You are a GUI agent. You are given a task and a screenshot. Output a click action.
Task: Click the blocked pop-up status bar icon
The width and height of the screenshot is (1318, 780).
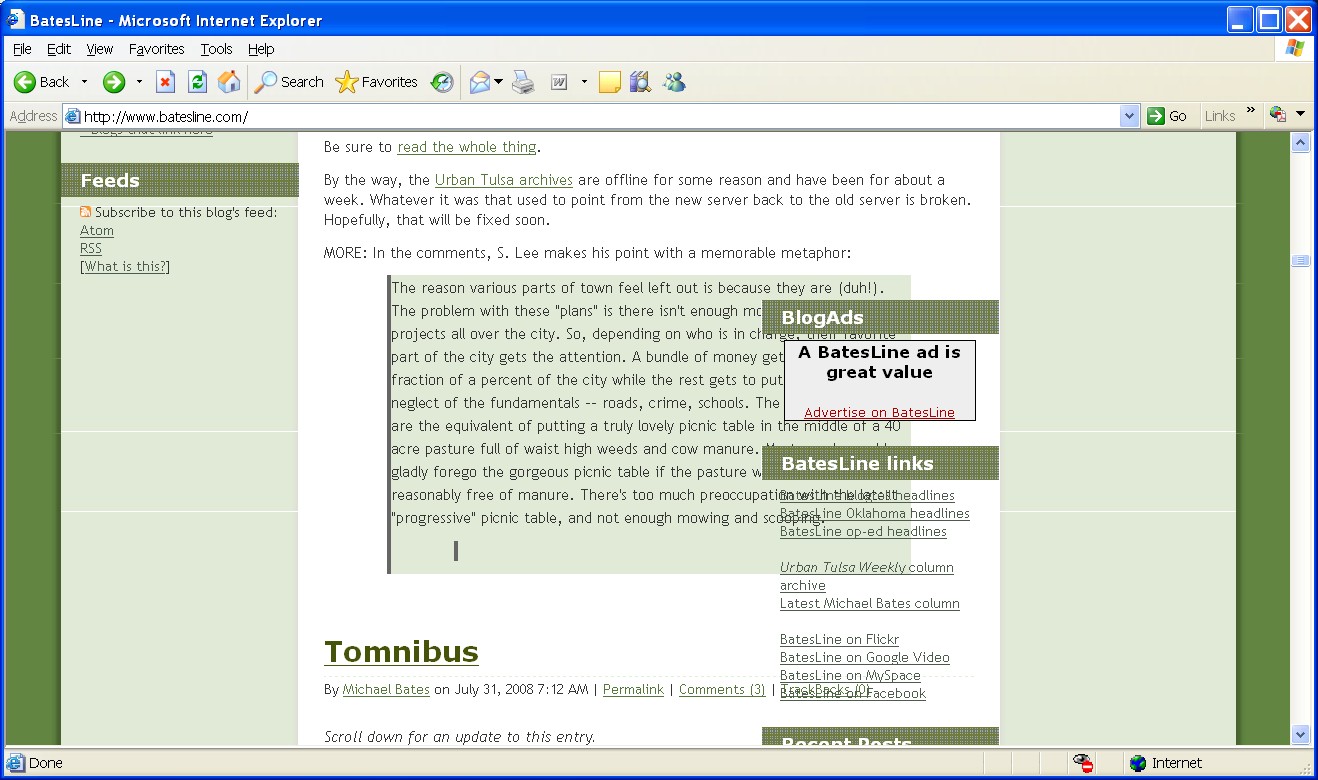pyautogui.click(x=1083, y=763)
